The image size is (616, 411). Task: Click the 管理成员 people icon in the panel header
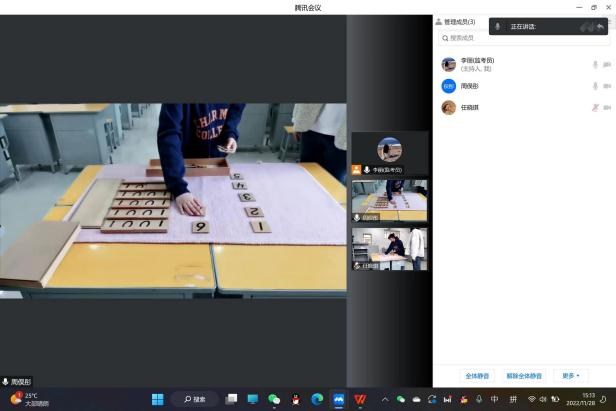[x=438, y=22]
